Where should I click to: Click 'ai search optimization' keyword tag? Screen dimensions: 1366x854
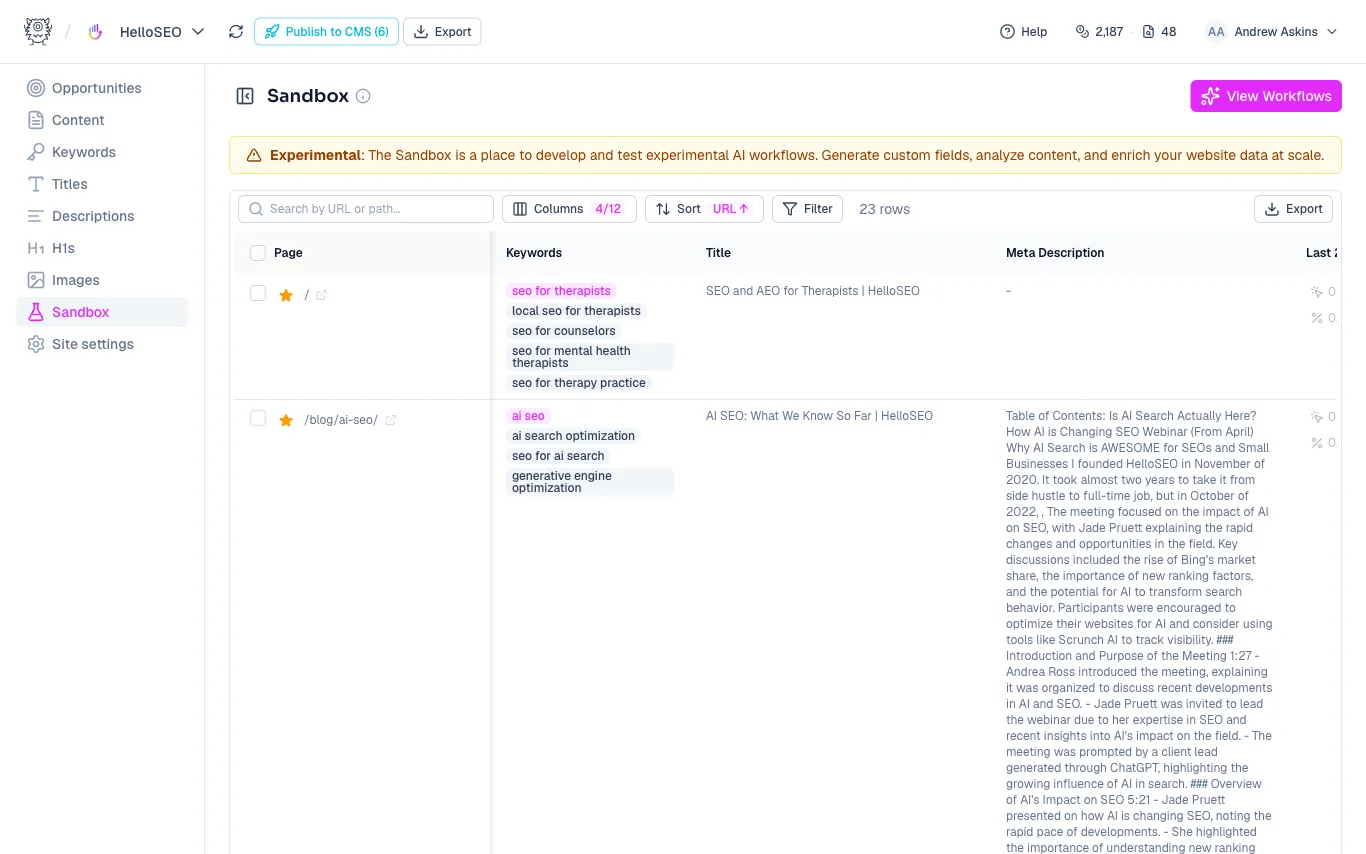(573, 436)
